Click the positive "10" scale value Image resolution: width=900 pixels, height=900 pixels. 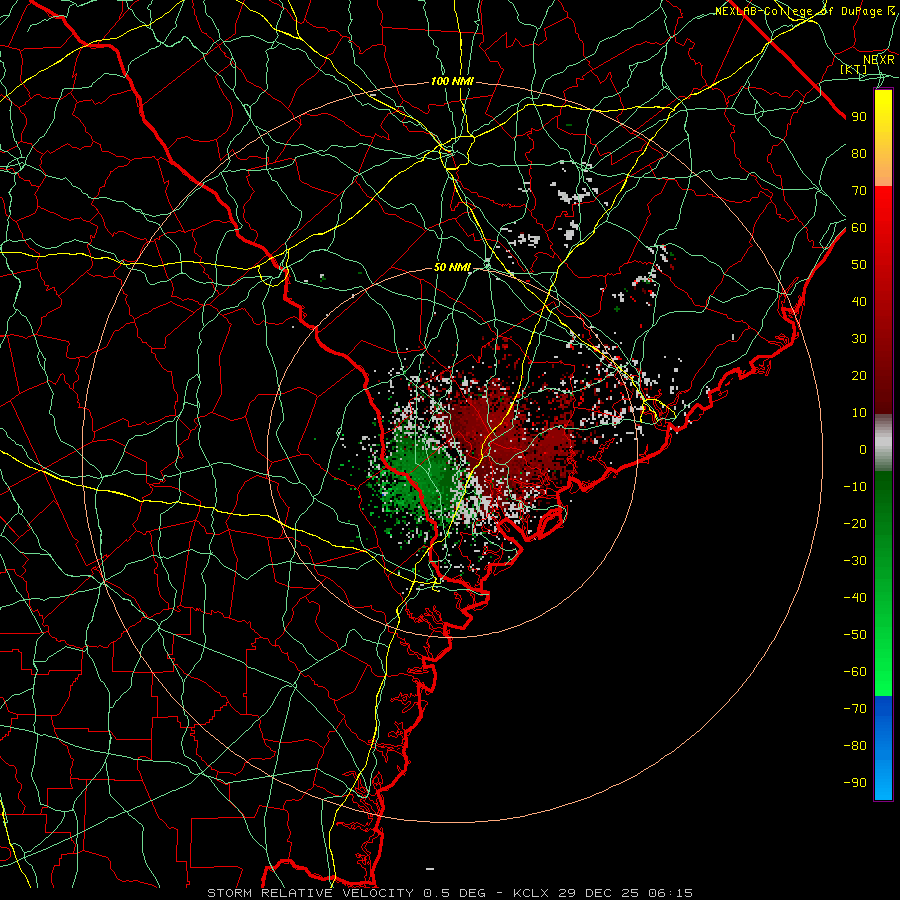(x=859, y=413)
